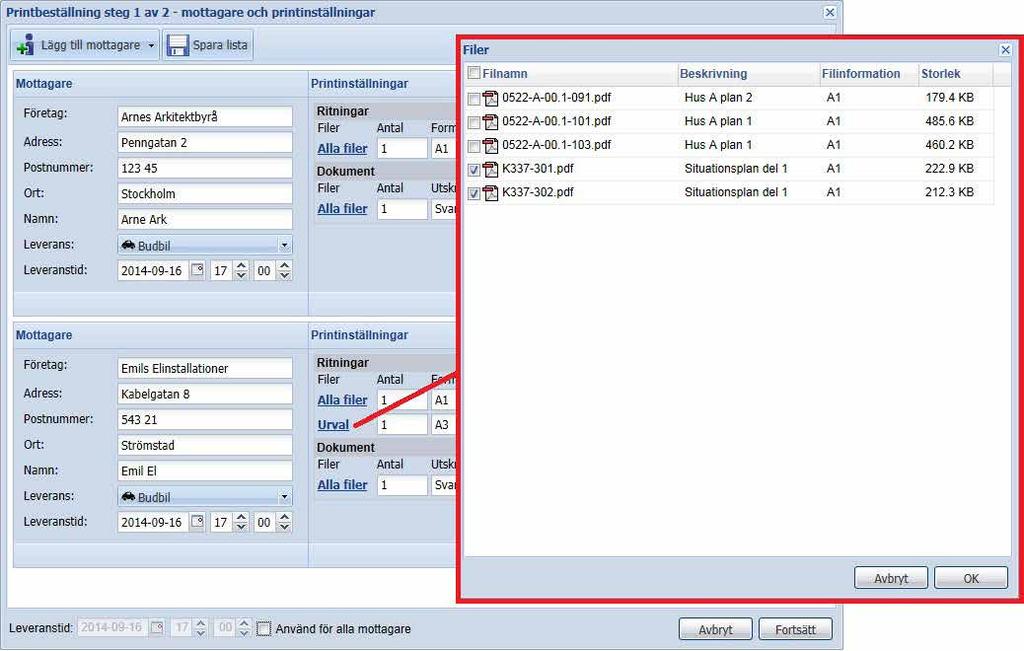Click PDF icon of 0522-A-00.1-101.pdf
This screenshot has width=1024, height=651.
[x=490, y=121]
